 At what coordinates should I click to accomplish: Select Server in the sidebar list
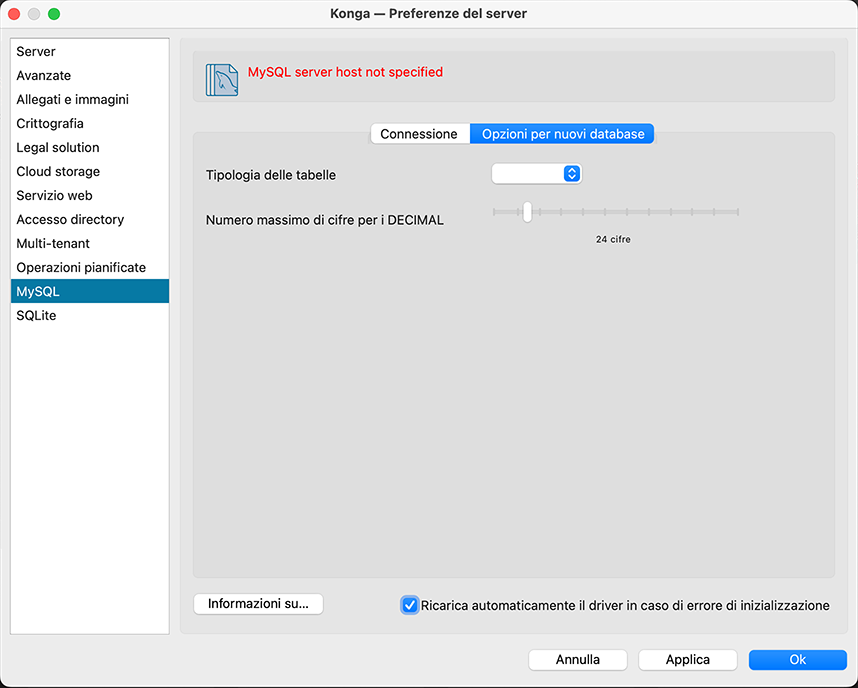(x=36, y=51)
